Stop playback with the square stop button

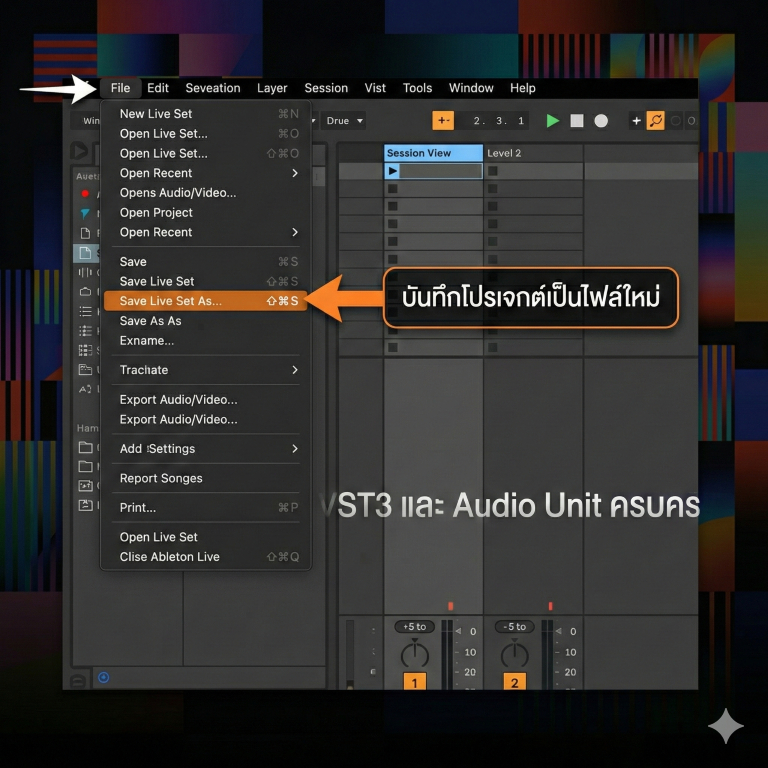577,120
